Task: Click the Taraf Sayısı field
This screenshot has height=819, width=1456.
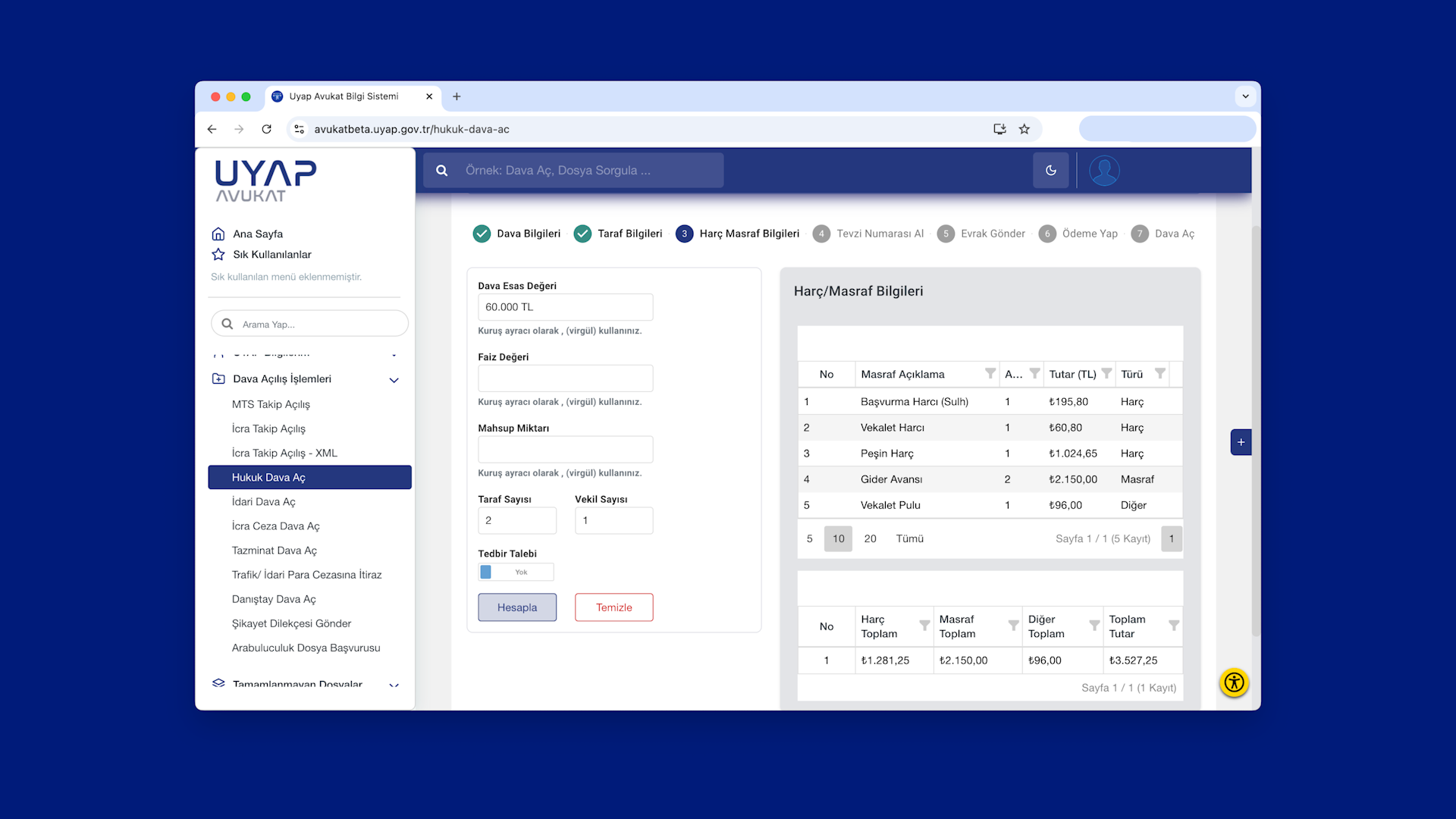Action: click(x=517, y=520)
